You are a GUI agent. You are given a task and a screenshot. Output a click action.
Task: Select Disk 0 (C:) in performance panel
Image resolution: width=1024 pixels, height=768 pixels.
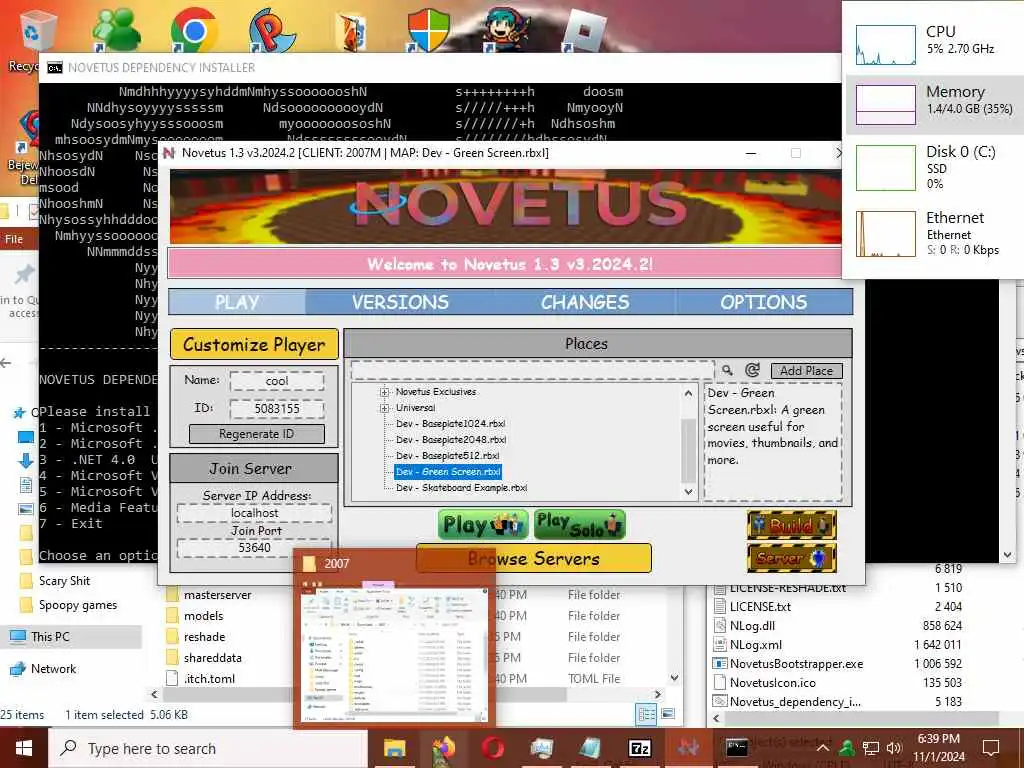(x=934, y=168)
